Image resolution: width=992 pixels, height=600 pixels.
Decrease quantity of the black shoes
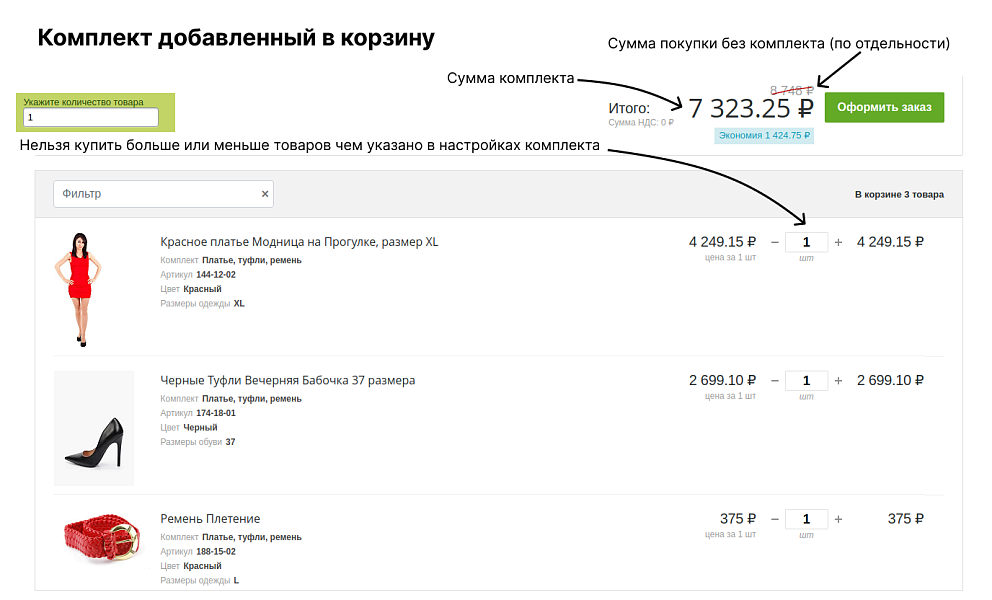click(x=776, y=381)
